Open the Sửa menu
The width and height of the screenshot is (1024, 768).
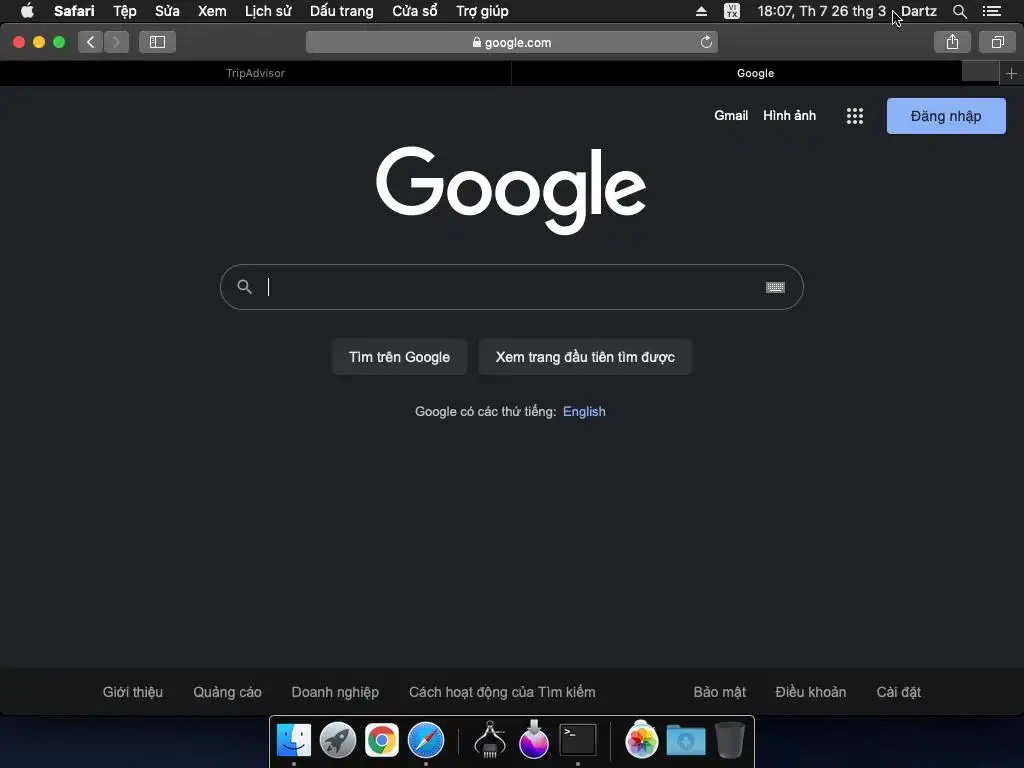[167, 11]
